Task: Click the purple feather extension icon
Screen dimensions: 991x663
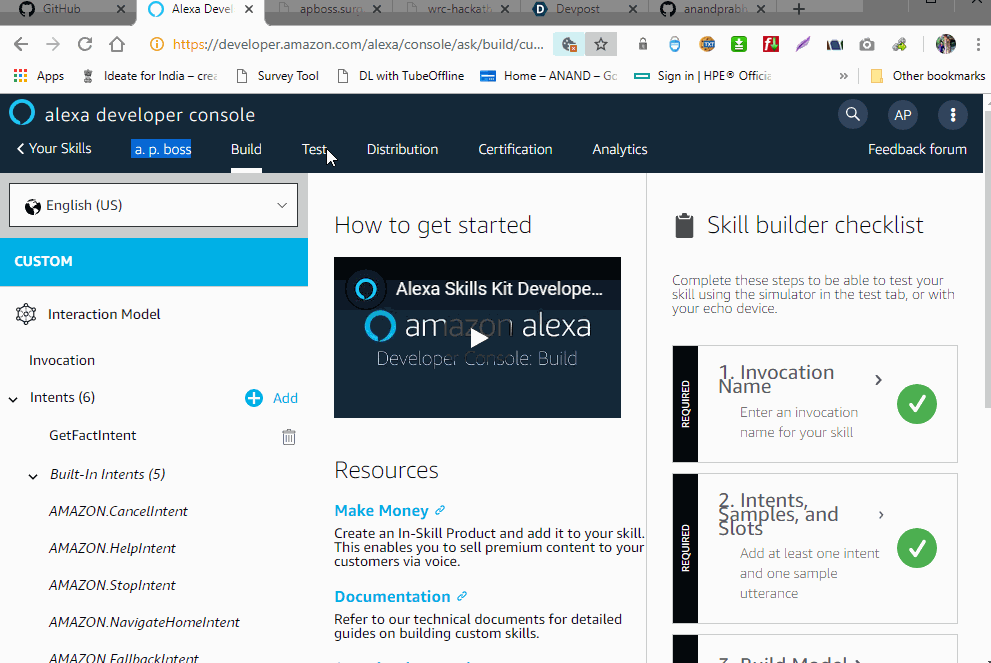Action: point(803,44)
